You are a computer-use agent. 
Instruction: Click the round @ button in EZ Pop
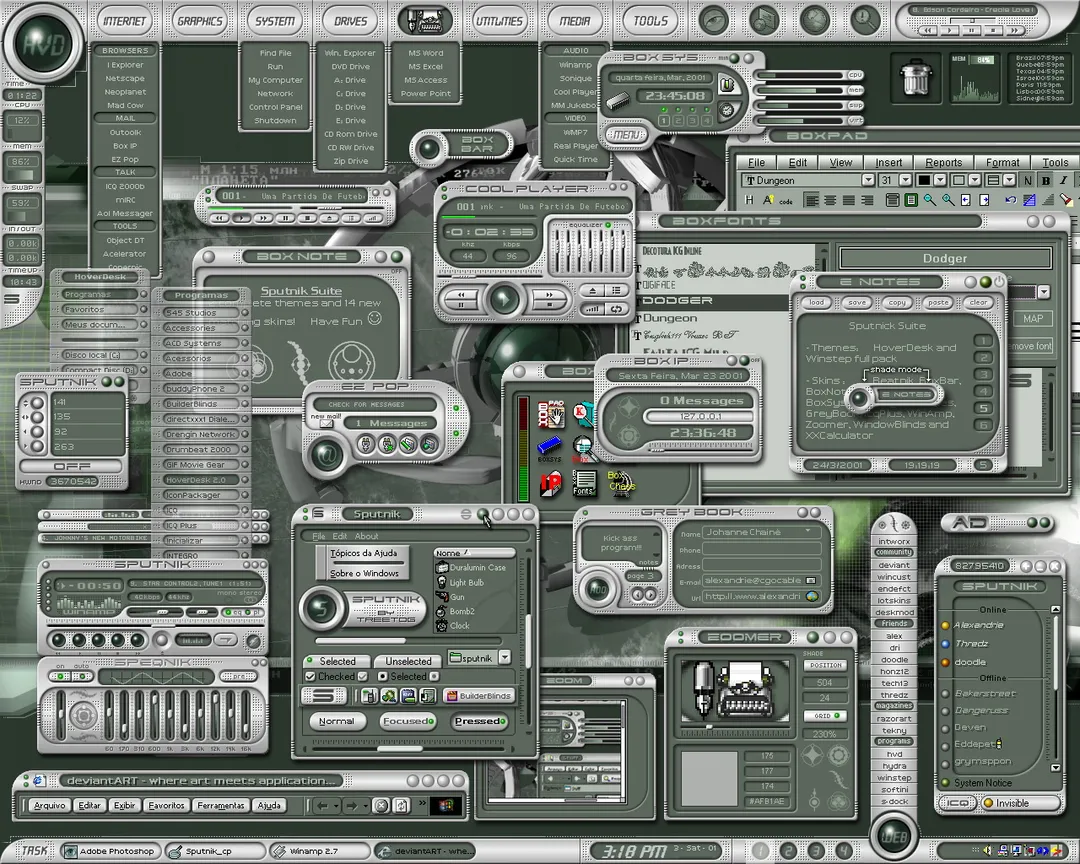click(x=328, y=455)
